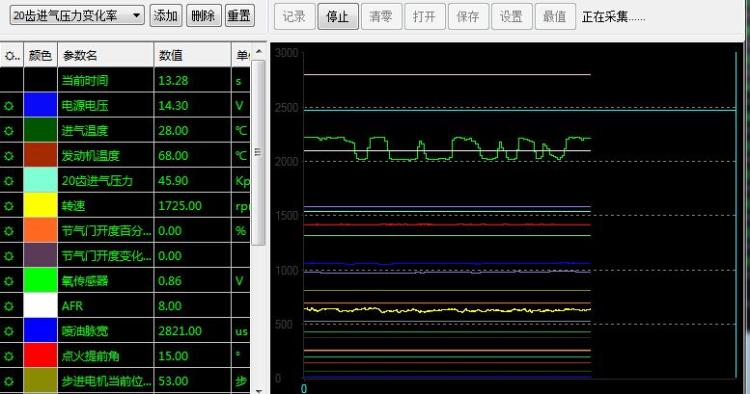Click the orange swatch for 节气门开度百分
Screen dimensions: 750x394
coord(40,230)
